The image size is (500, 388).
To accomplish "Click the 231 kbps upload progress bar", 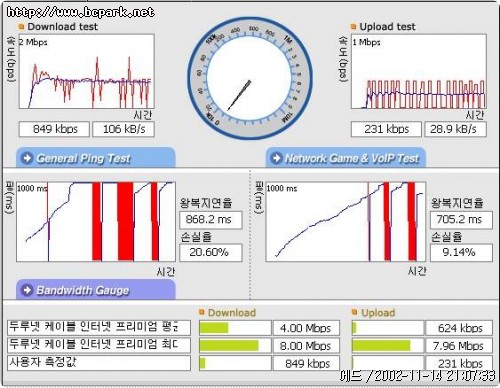I will pos(388,363).
